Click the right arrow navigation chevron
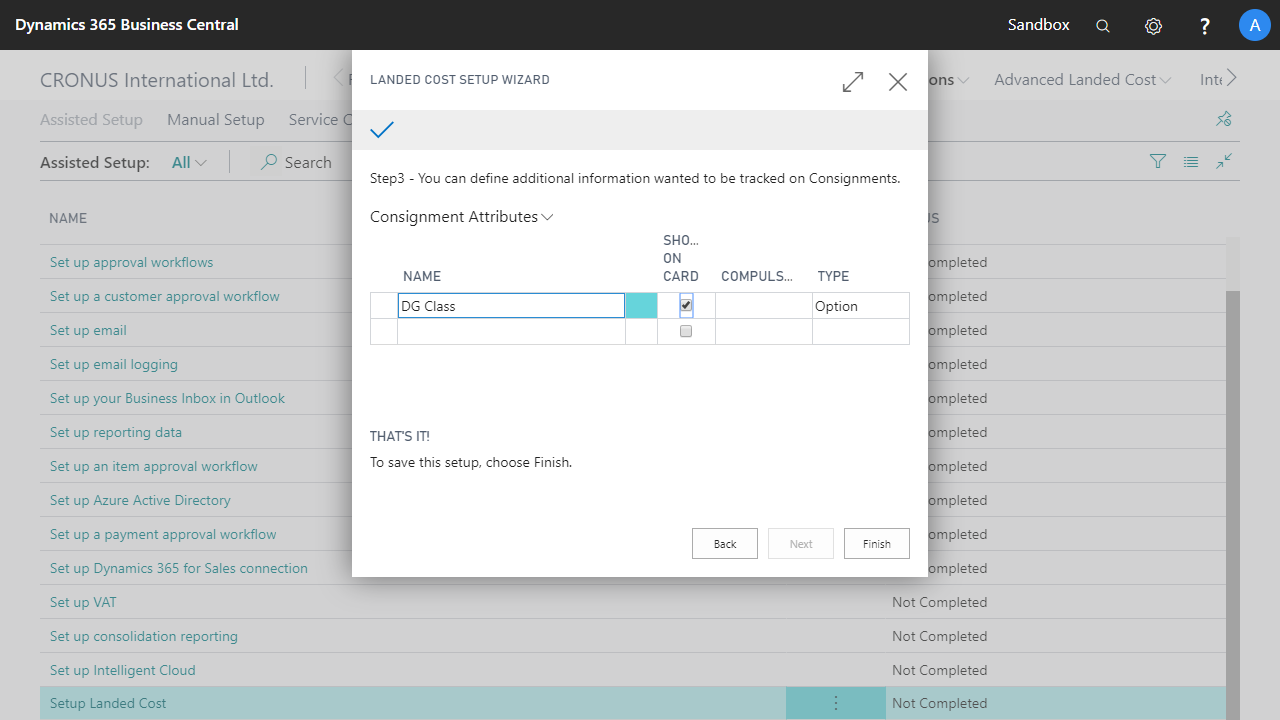1280x720 pixels. pyautogui.click(x=1232, y=78)
